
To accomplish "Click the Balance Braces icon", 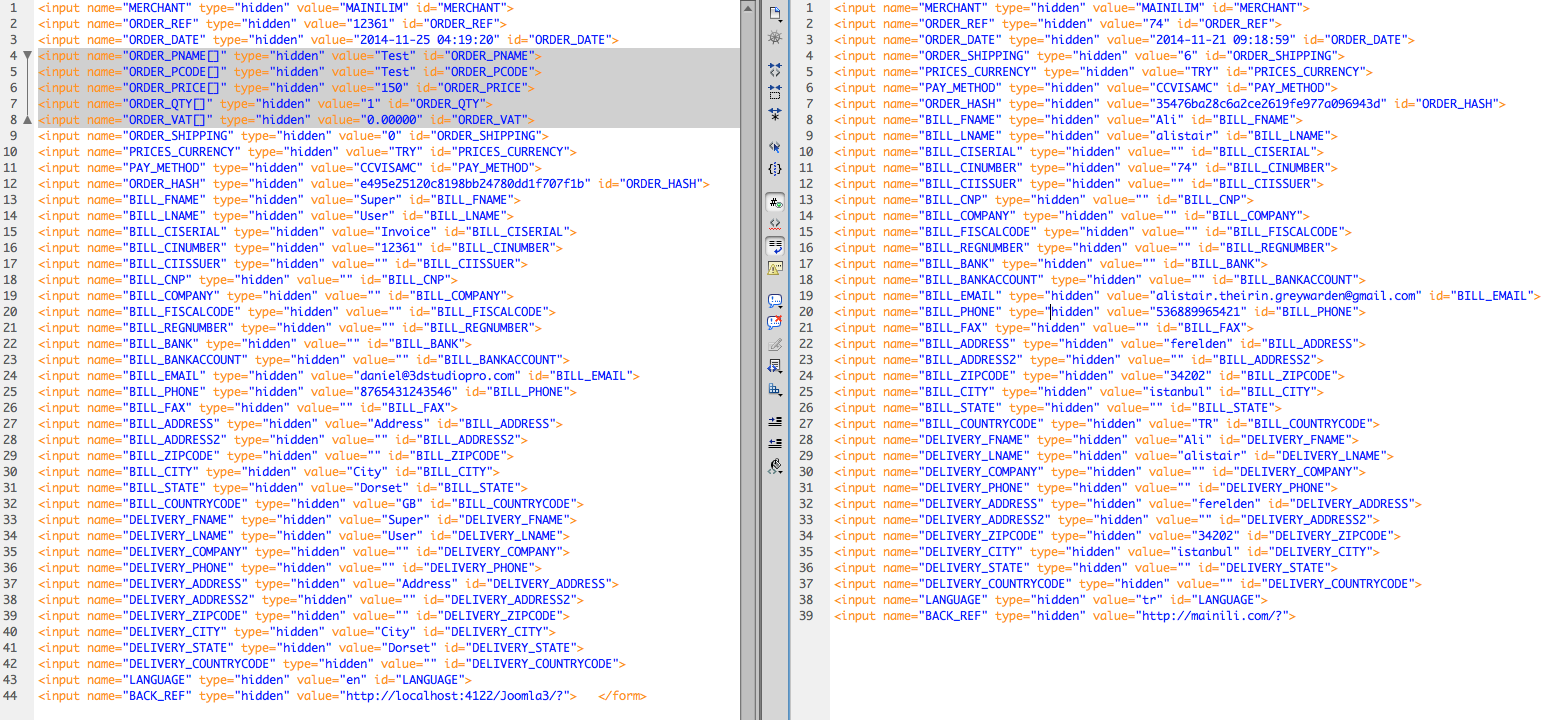I will point(775,169).
